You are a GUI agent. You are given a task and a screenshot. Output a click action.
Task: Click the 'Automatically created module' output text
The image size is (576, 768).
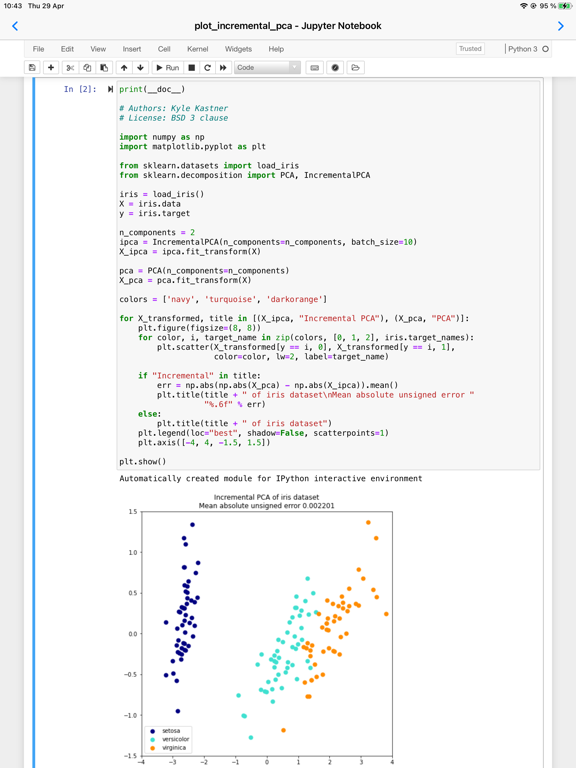coord(270,479)
